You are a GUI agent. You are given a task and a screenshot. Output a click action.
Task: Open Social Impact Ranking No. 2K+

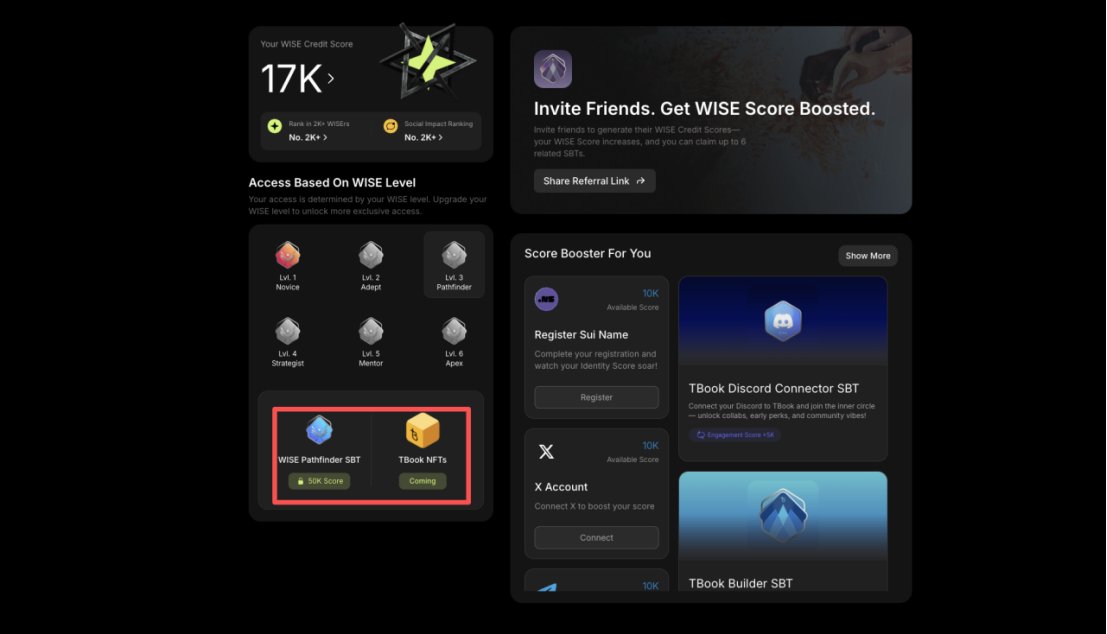tap(424, 138)
